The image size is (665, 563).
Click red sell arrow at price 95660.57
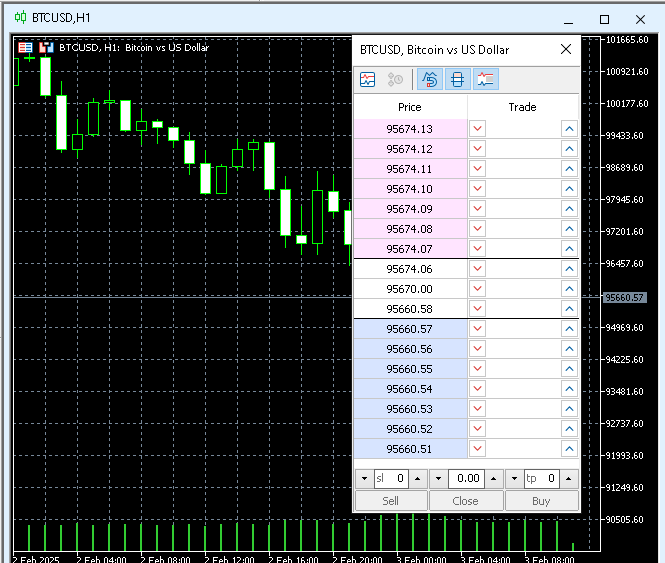[x=478, y=328]
